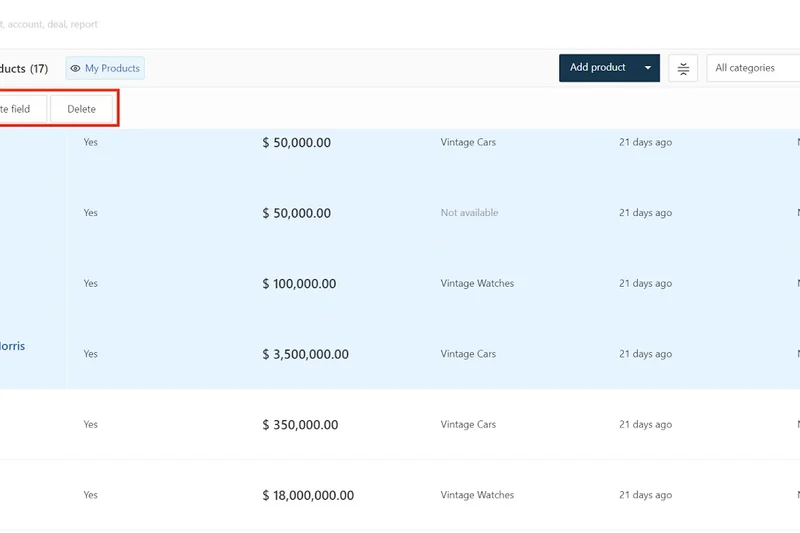Click the $ 350,000.00 price cell
The height and width of the screenshot is (533, 800).
(299, 425)
